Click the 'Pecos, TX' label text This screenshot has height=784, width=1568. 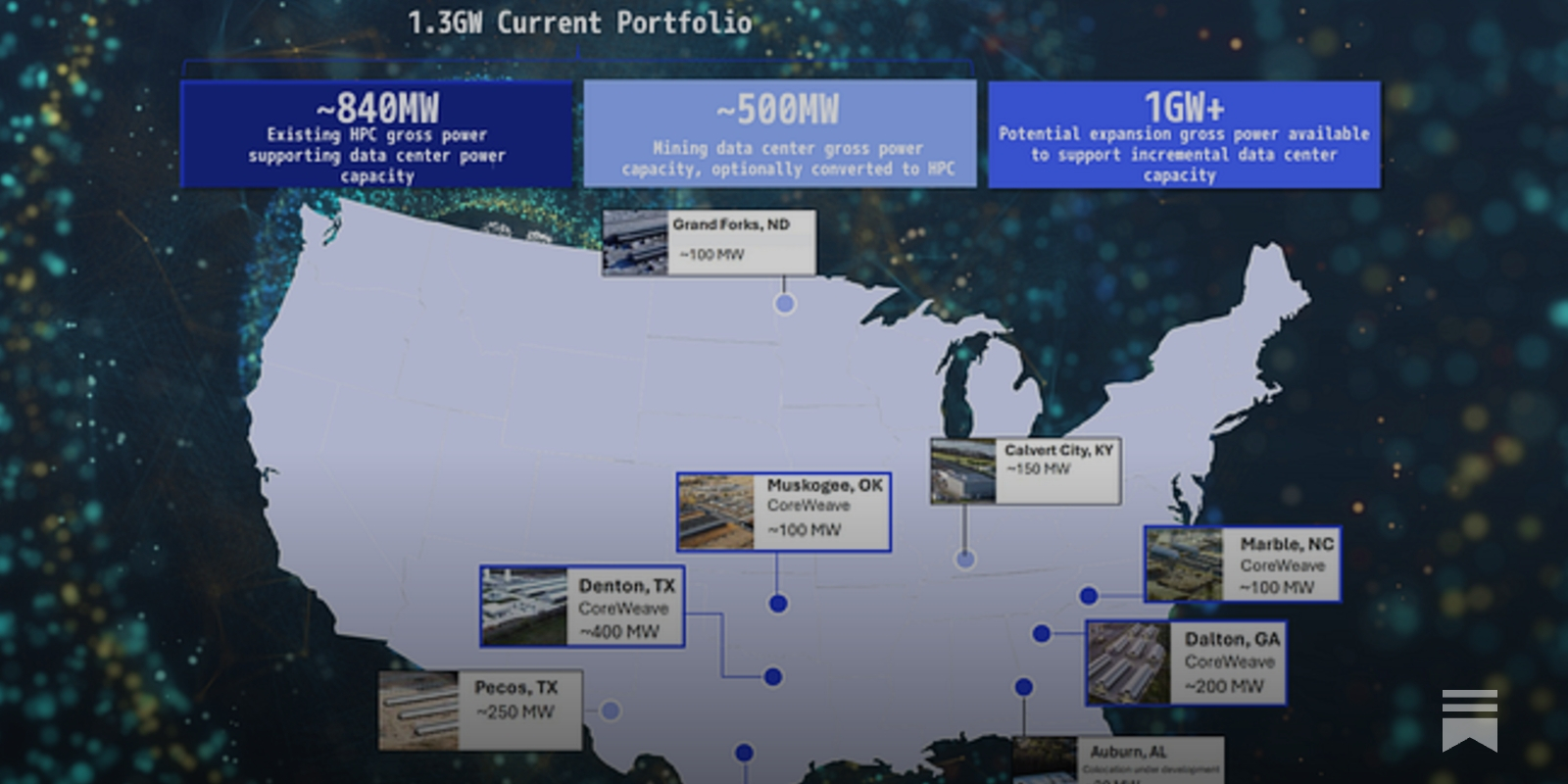pyautogui.click(x=515, y=688)
